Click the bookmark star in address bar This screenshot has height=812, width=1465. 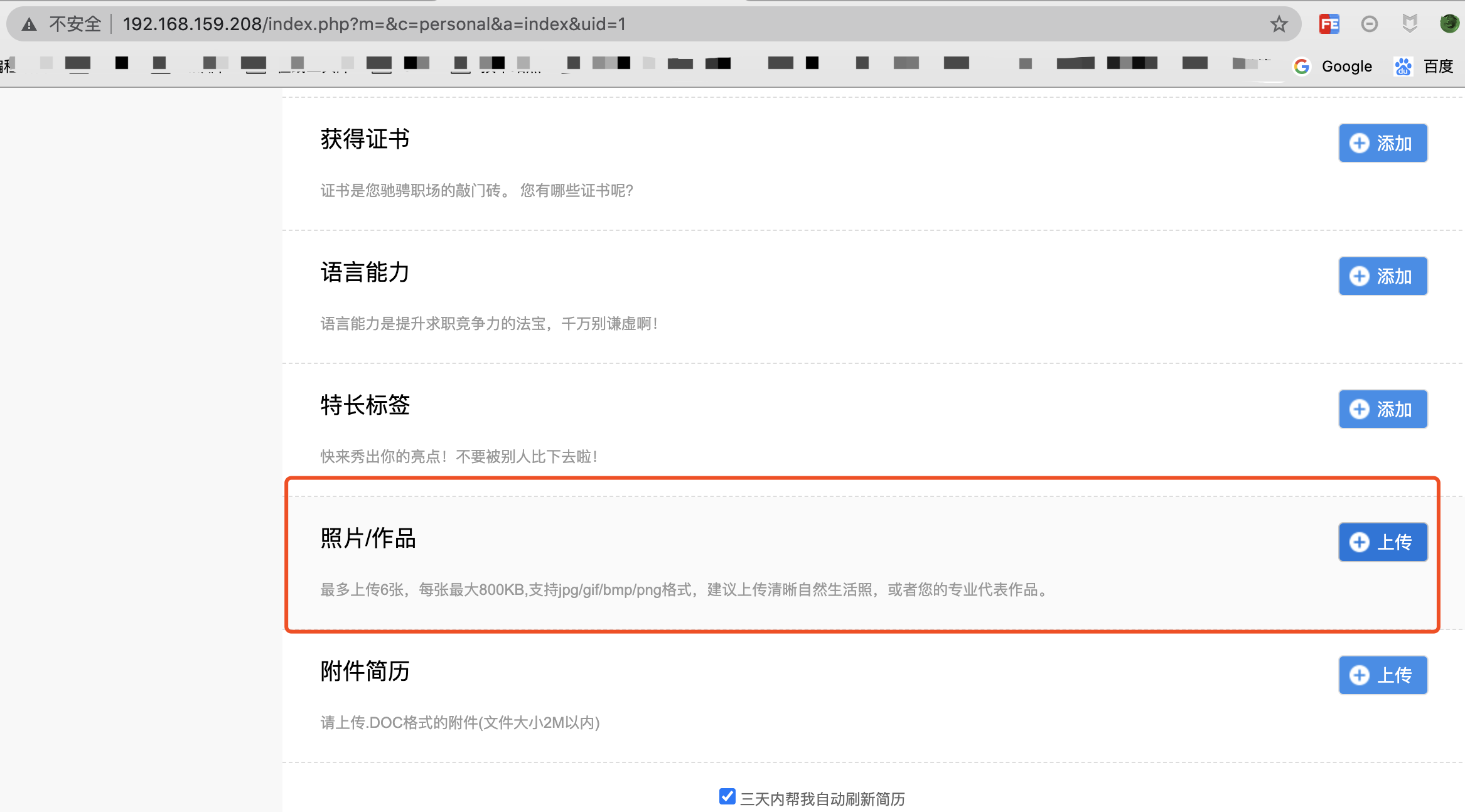coord(1279,24)
